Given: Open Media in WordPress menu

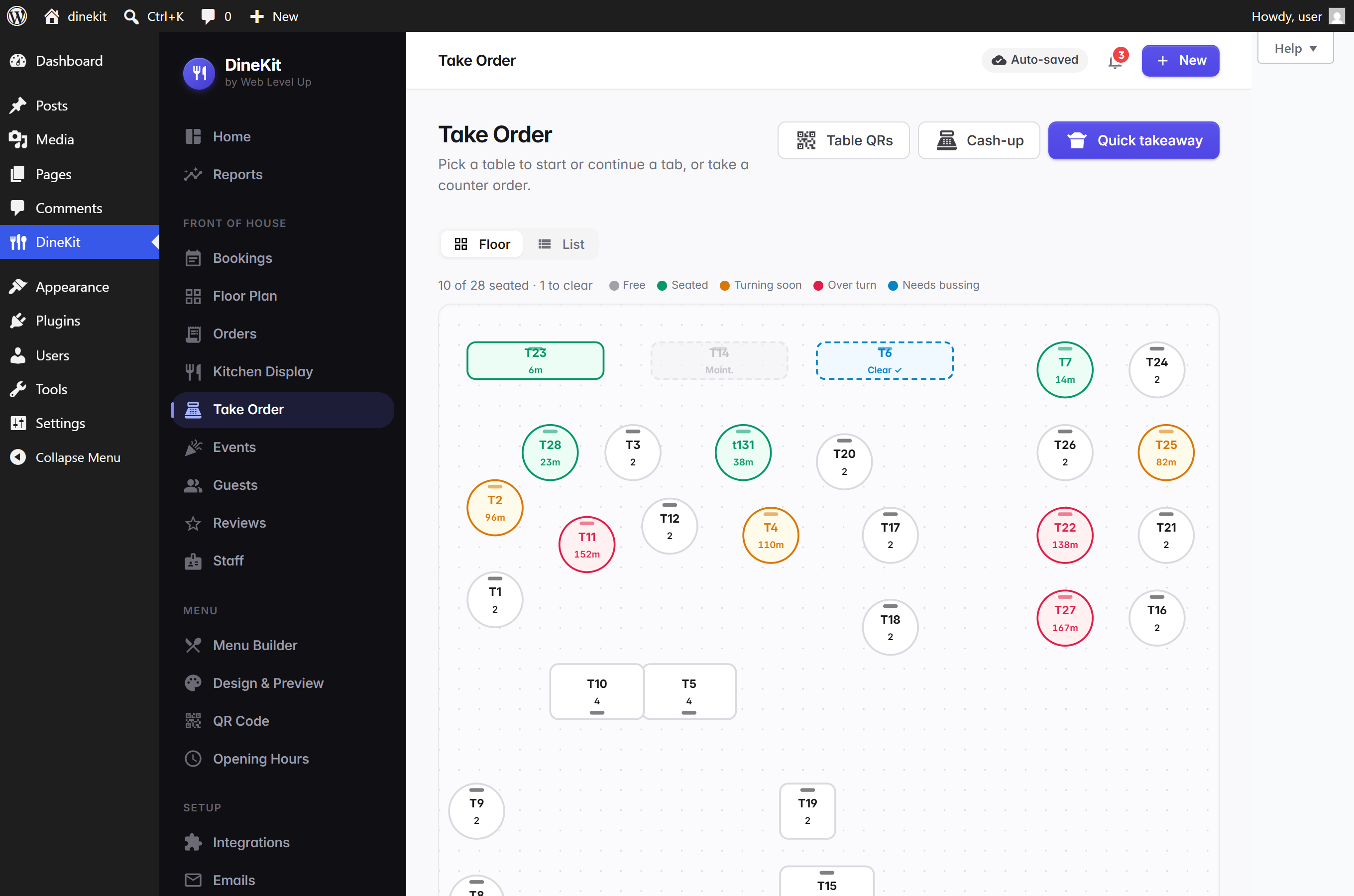Looking at the screenshot, I should [x=80, y=139].
